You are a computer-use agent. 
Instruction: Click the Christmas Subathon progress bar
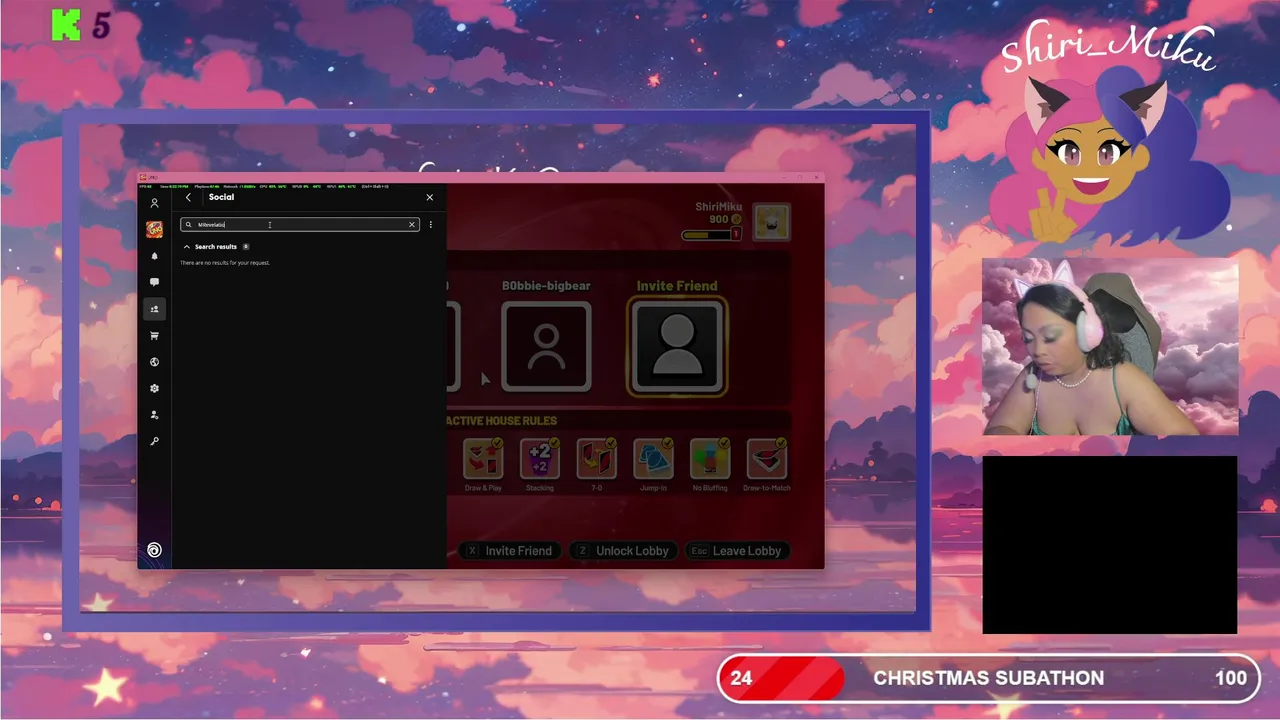(989, 678)
